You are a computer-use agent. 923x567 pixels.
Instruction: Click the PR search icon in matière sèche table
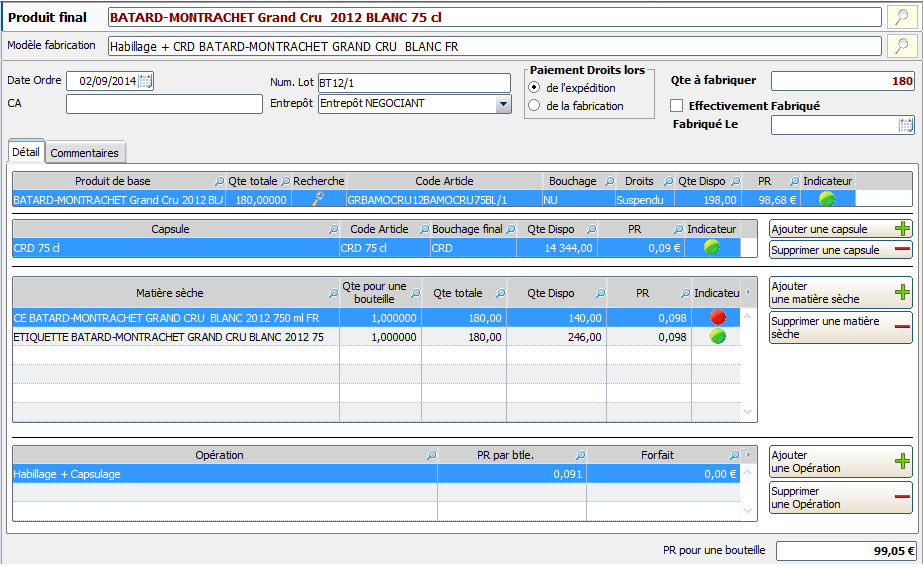(685, 293)
